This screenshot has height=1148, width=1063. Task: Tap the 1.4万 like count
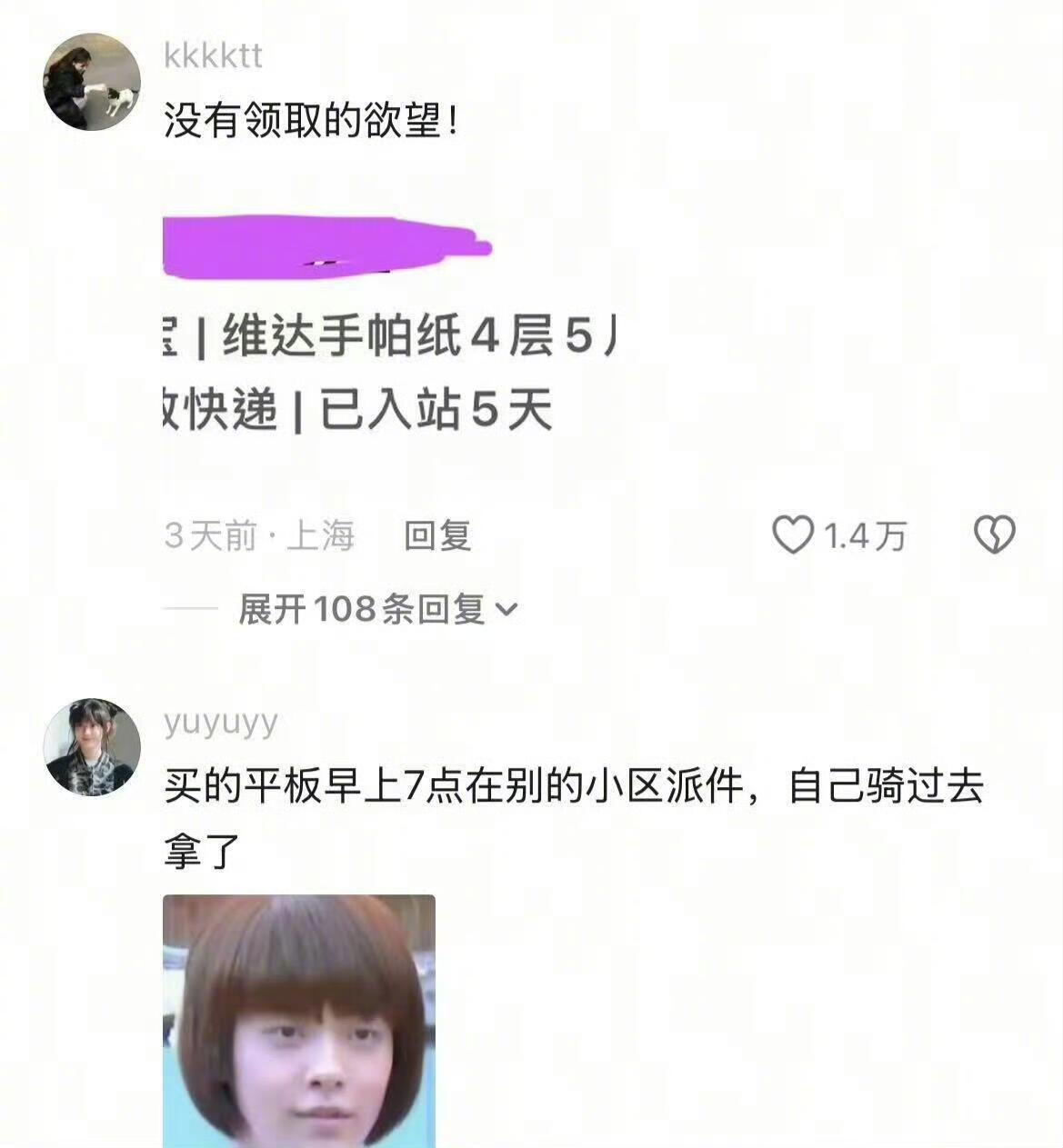tap(865, 536)
